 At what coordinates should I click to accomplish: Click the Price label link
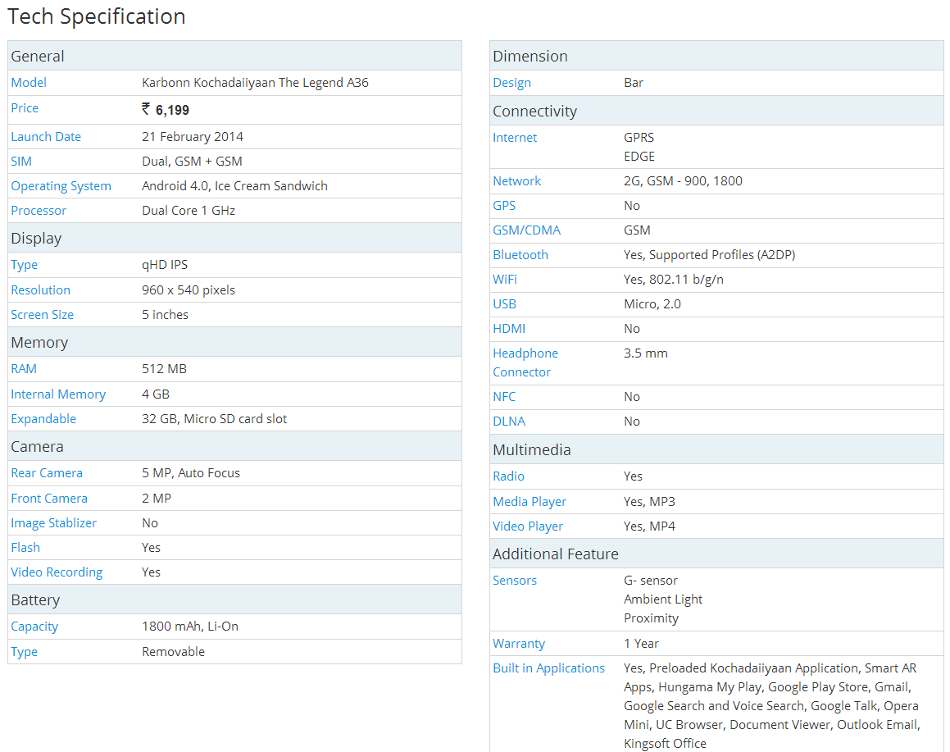click(25, 108)
